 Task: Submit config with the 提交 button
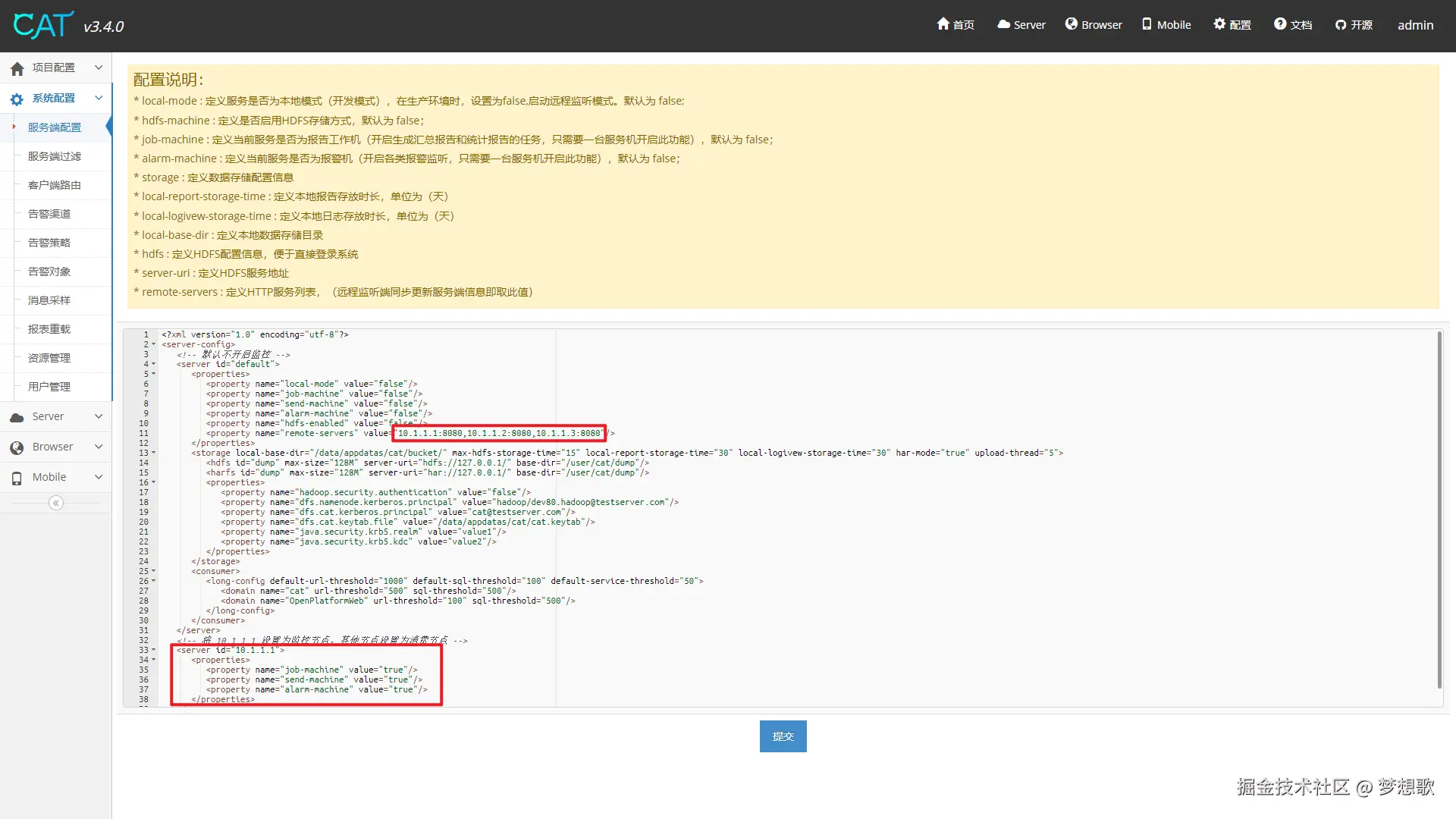[783, 736]
